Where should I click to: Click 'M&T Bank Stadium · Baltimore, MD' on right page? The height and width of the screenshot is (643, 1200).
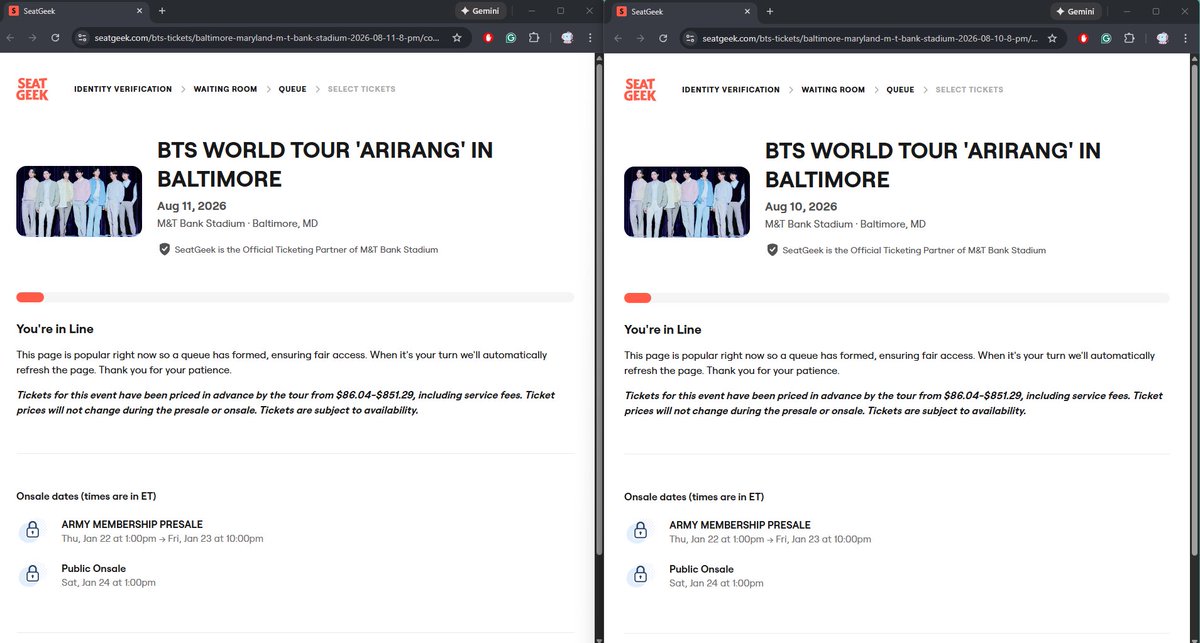pyautogui.click(x=845, y=224)
